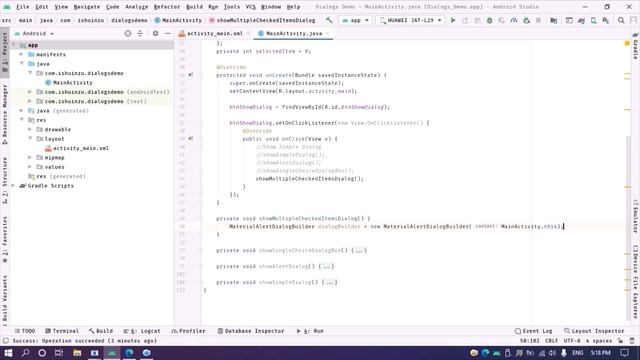Unfold the showSimpleDialog method body
This screenshot has height=360, width=640.
tap(329, 282)
